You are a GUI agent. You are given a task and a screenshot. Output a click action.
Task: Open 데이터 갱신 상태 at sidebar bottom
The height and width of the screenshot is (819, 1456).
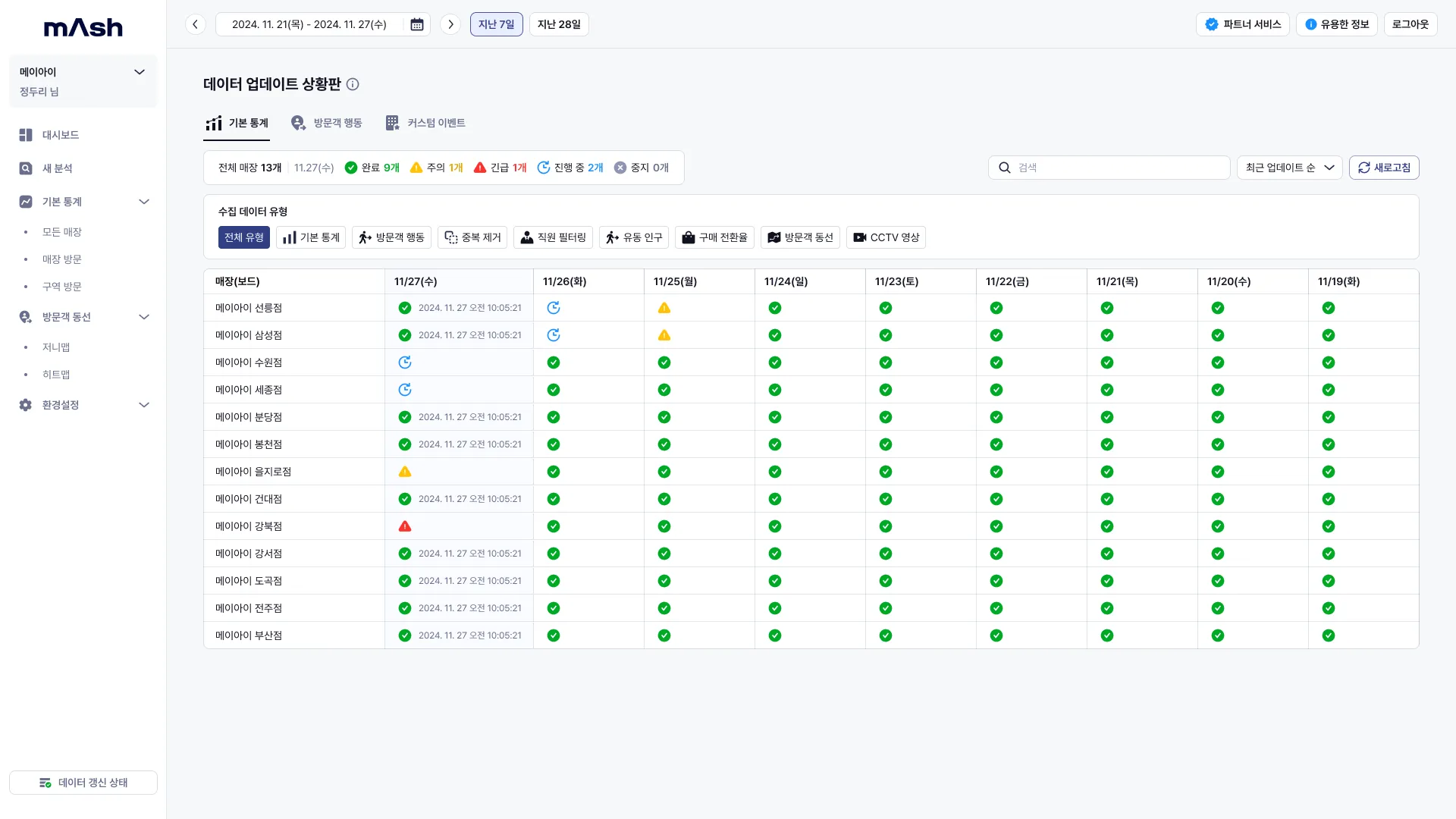click(x=83, y=783)
